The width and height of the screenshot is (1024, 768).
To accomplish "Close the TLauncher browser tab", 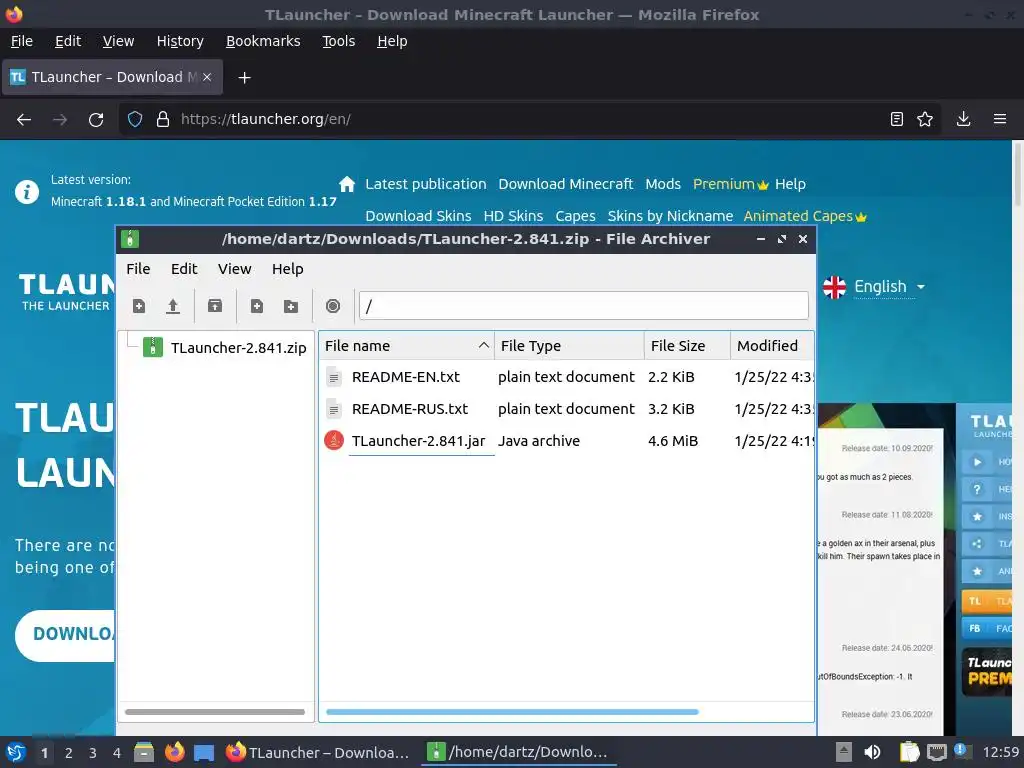I will [207, 77].
